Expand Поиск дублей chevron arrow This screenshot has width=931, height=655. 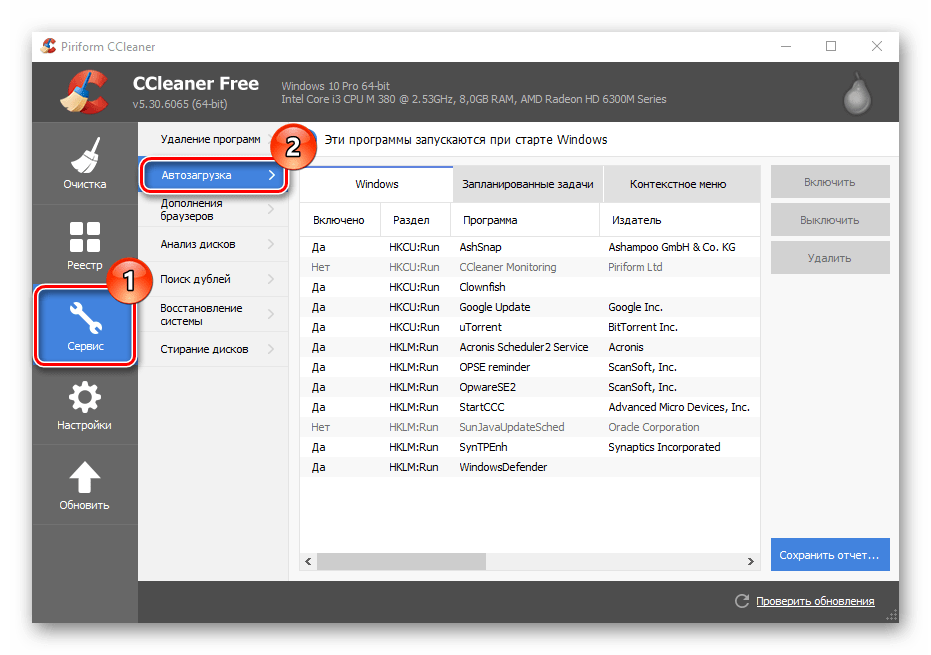coord(271,279)
